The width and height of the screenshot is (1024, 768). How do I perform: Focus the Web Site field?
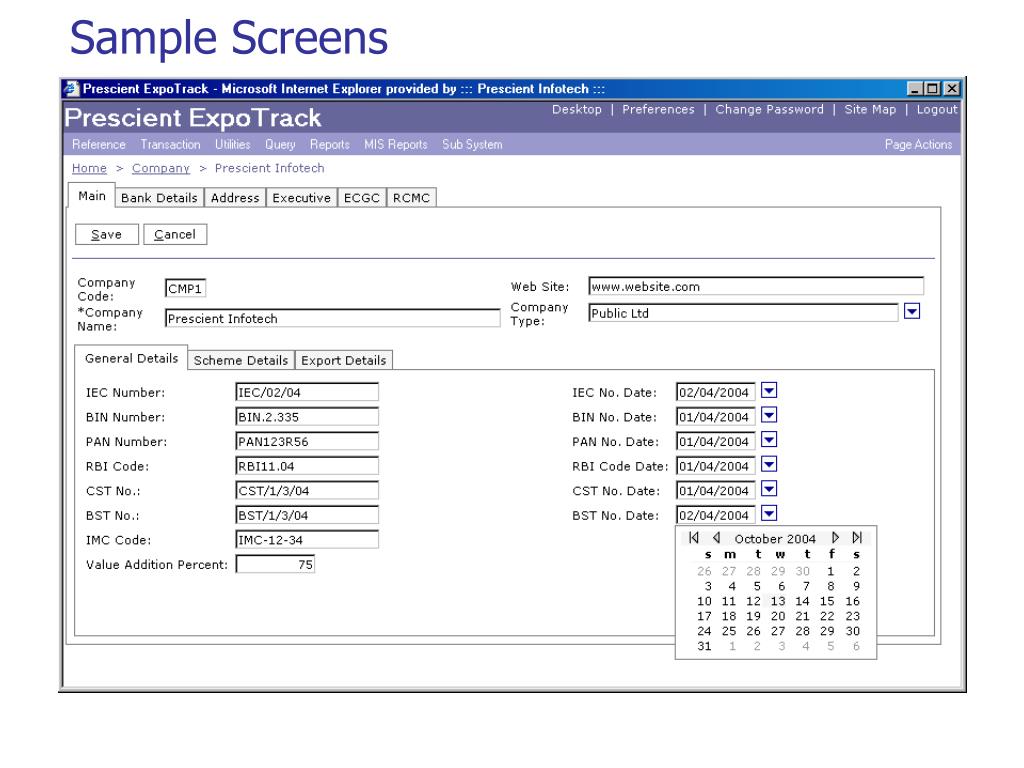click(756, 286)
